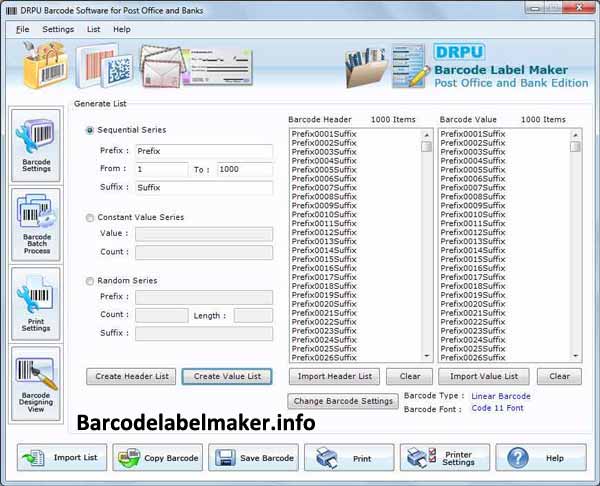Click the envelopes banner icon

(x=163, y=66)
